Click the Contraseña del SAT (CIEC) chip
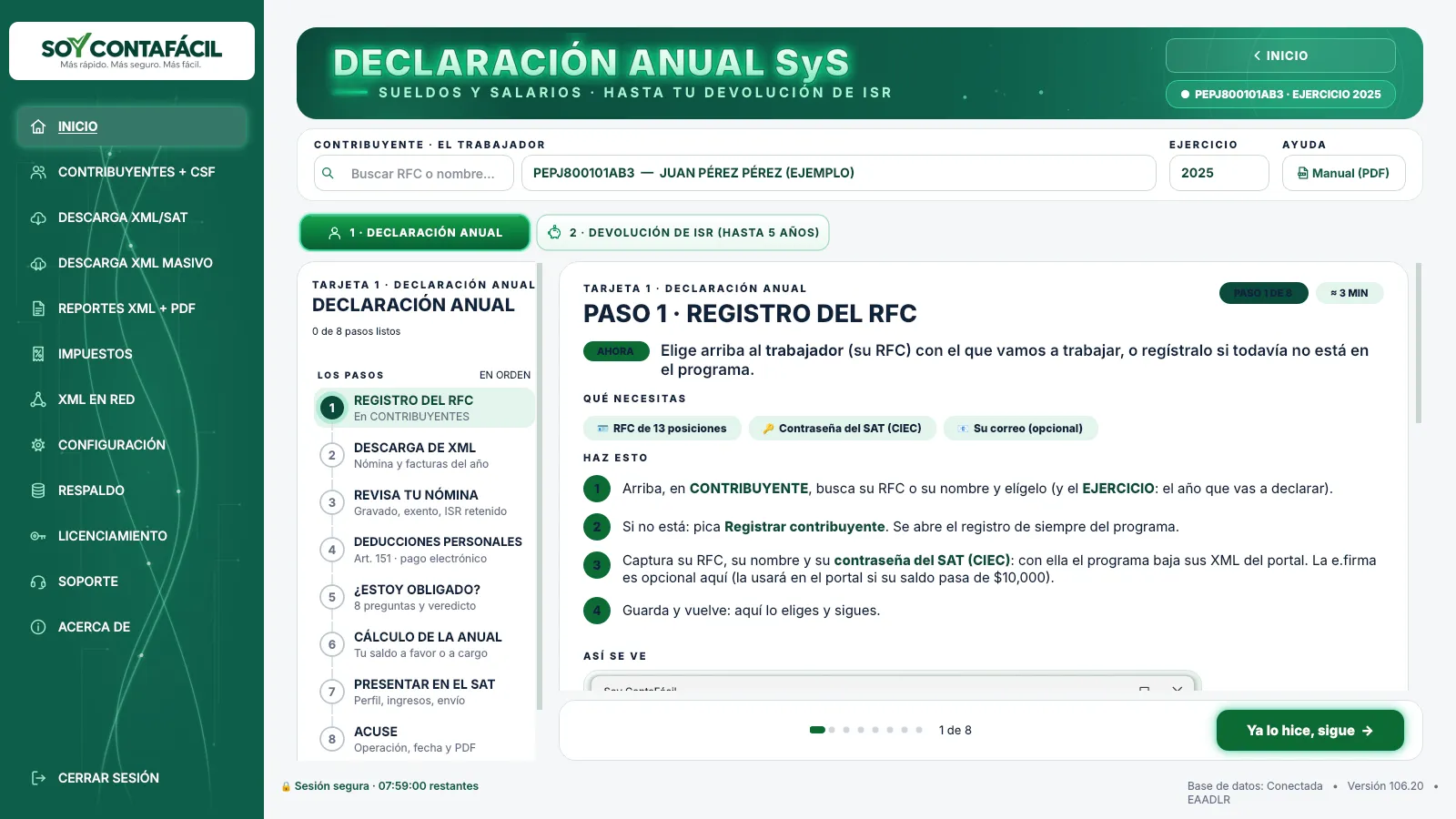This screenshot has width=1456, height=819. point(843,429)
